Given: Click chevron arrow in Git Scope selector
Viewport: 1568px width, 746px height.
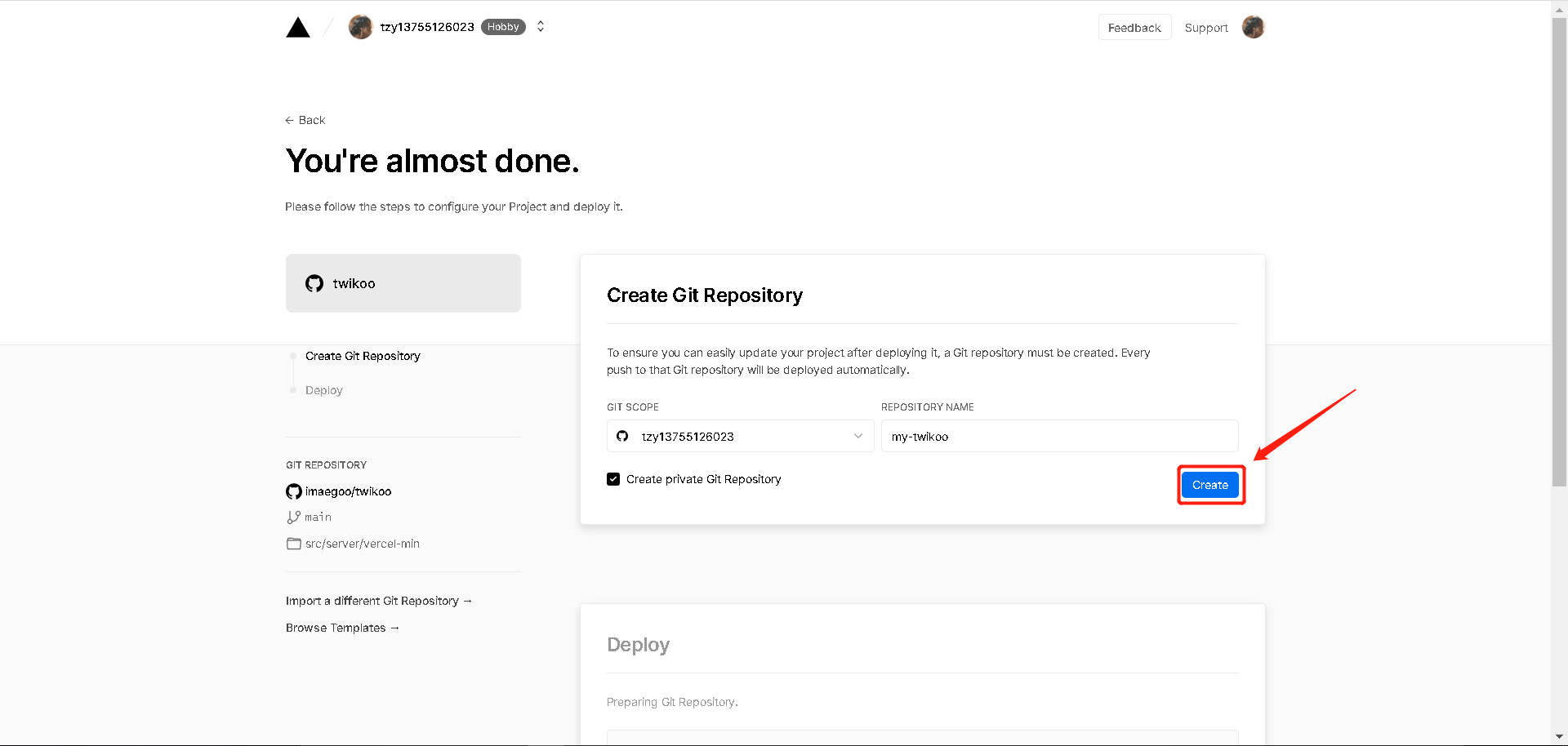Looking at the screenshot, I should [x=858, y=436].
